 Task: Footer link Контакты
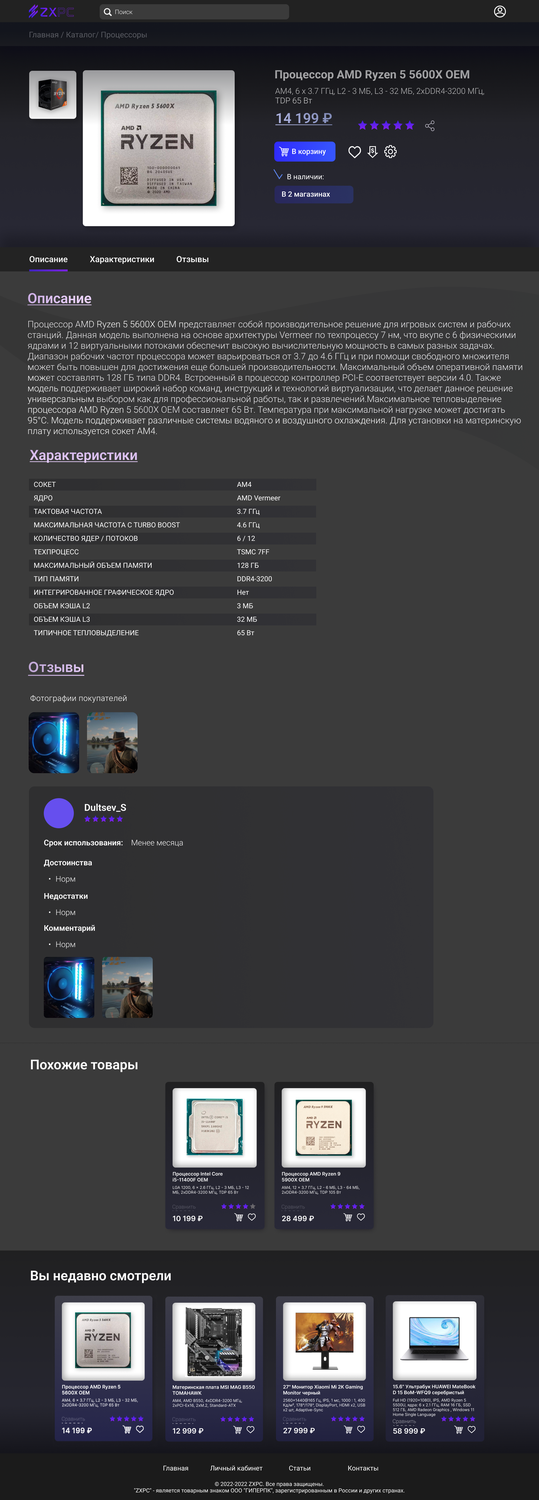tap(363, 1468)
